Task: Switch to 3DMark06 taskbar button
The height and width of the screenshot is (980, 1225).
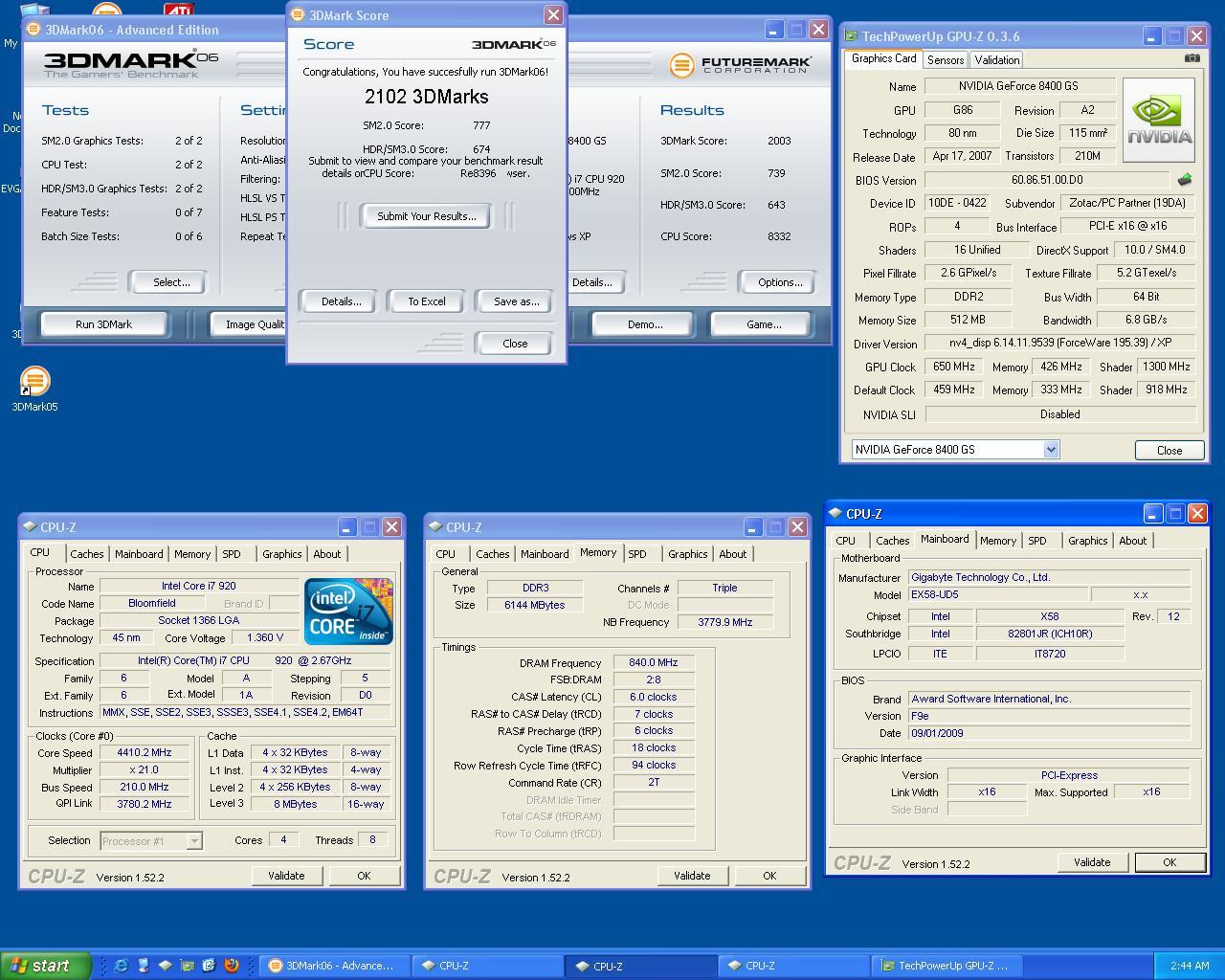Action: [x=335, y=966]
